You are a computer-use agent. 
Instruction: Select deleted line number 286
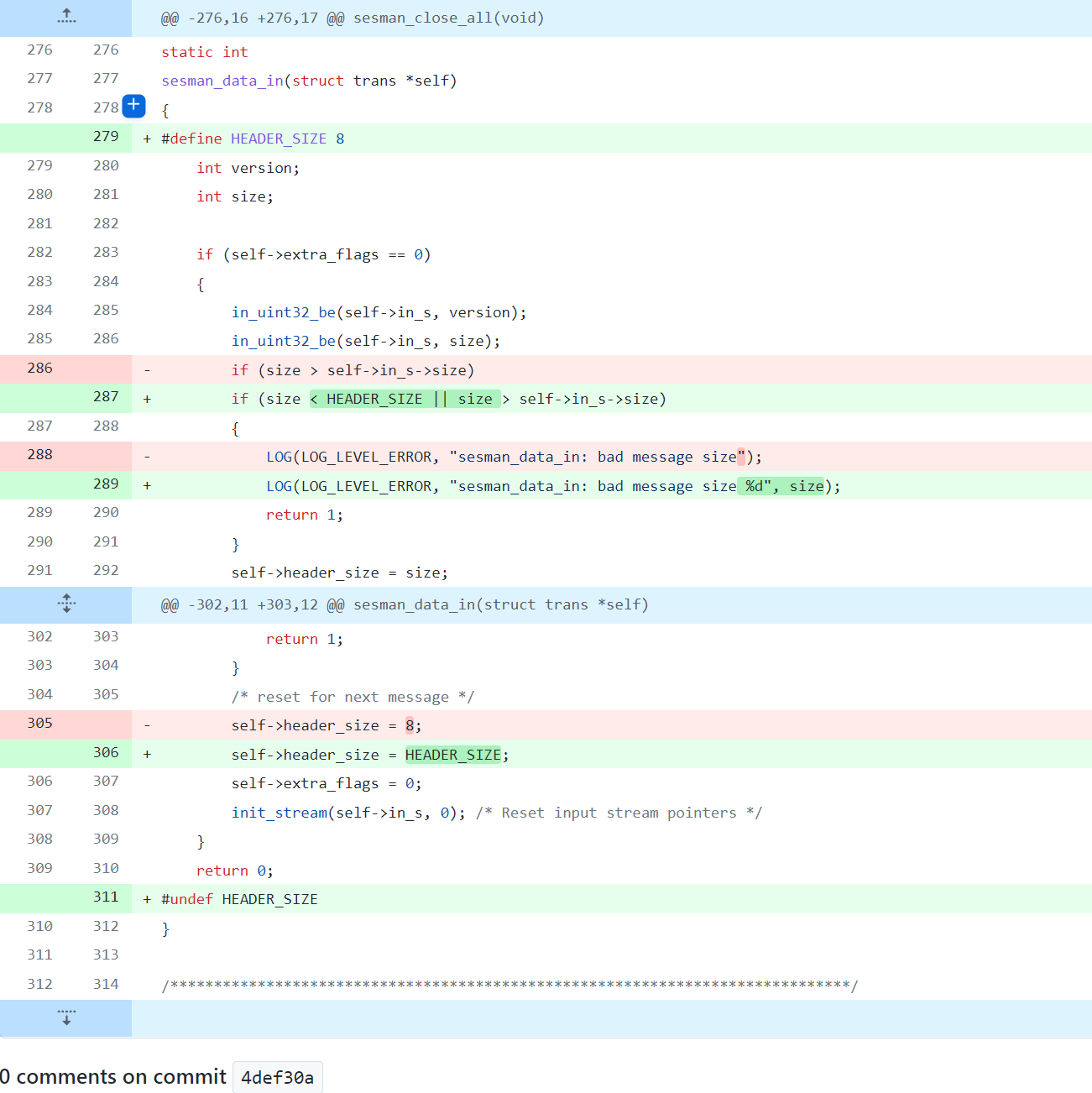pyautogui.click(x=39, y=369)
